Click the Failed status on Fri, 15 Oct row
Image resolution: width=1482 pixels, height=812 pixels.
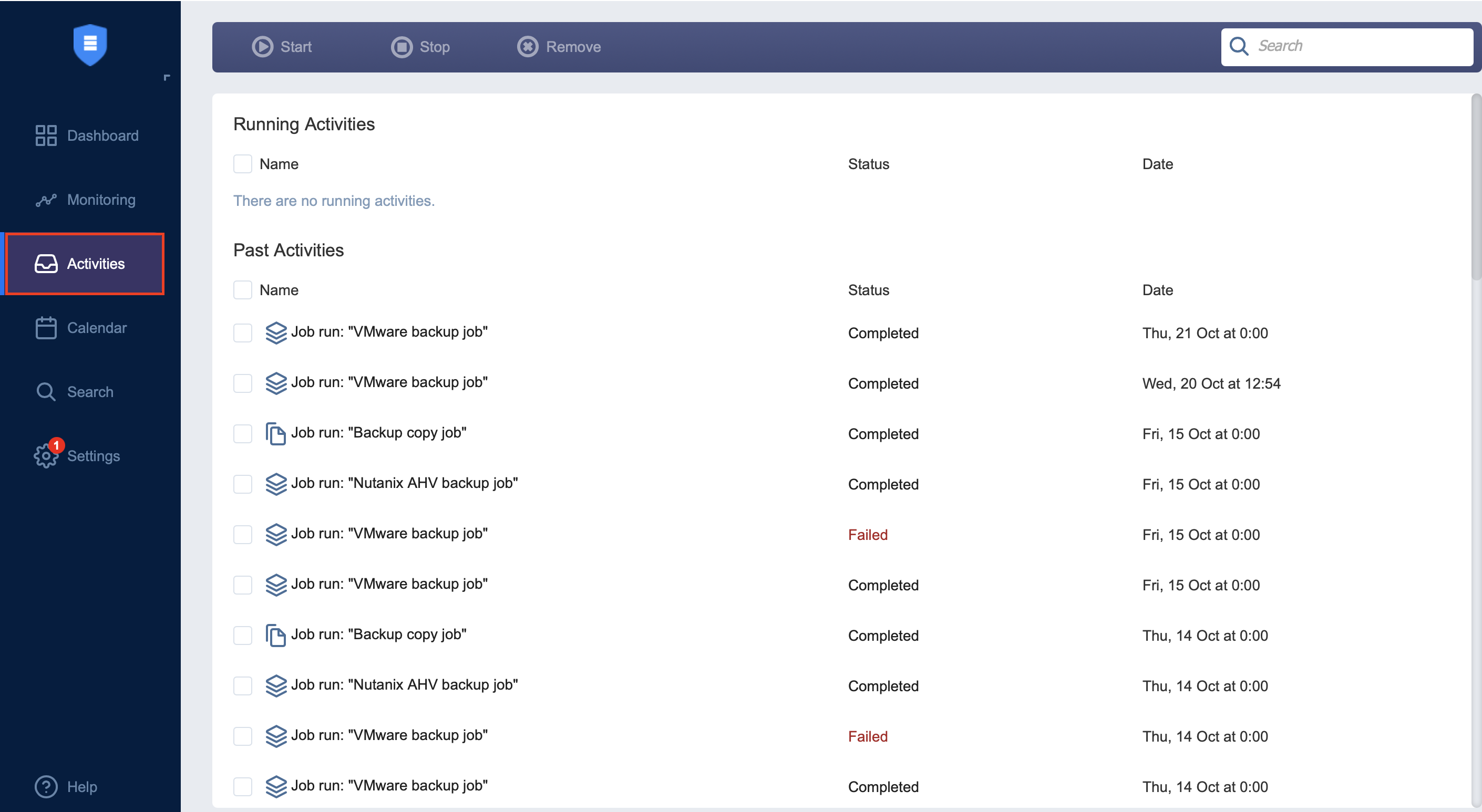pyautogui.click(x=868, y=535)
